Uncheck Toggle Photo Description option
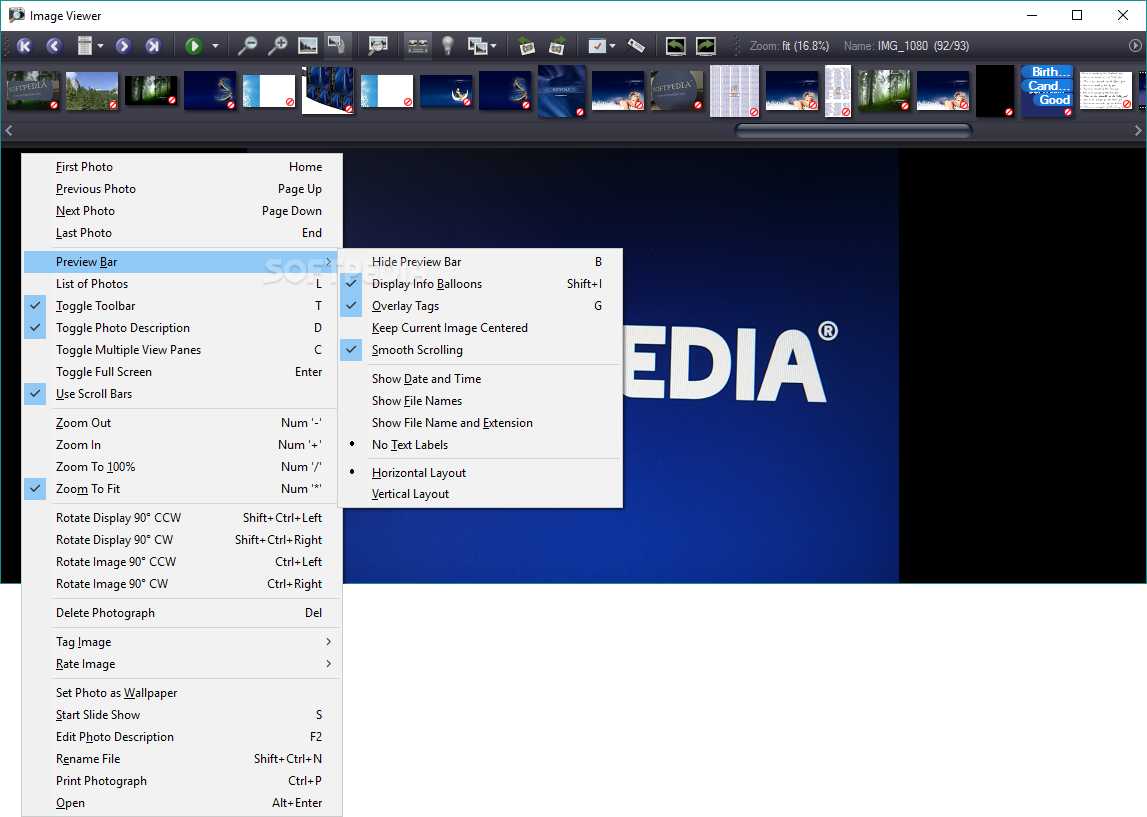Viewport: 1147px width, 817px height. coord(181,328)
